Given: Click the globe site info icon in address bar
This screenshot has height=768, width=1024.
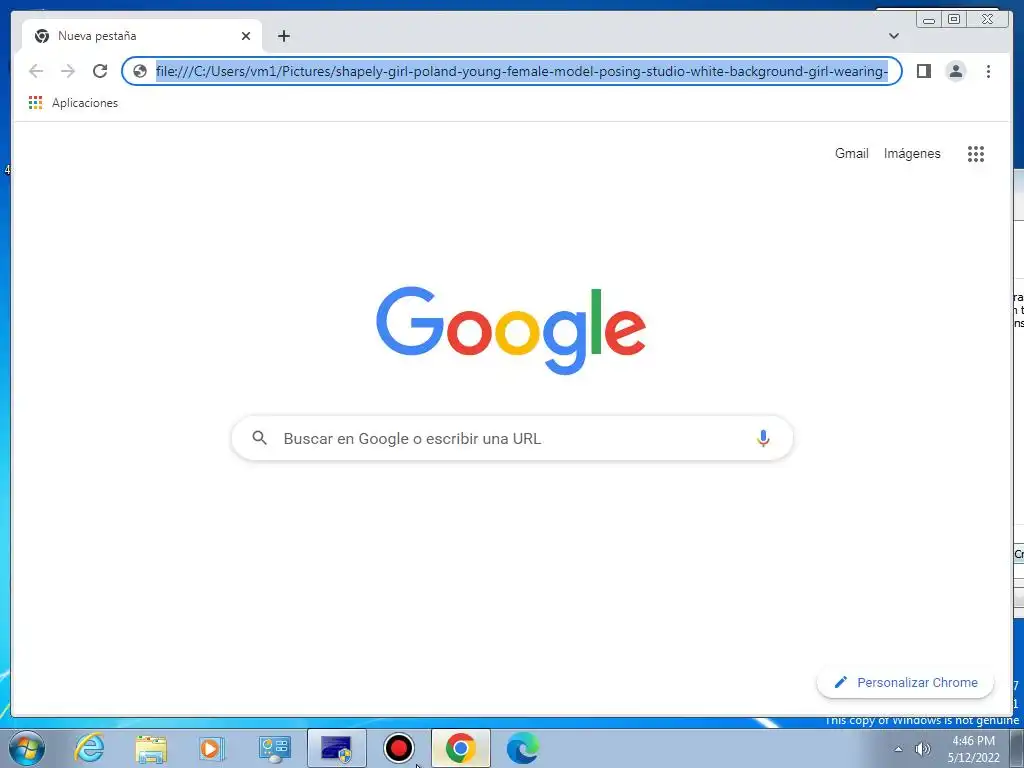Looking at the screenshot, I should (x=140, y=71).
